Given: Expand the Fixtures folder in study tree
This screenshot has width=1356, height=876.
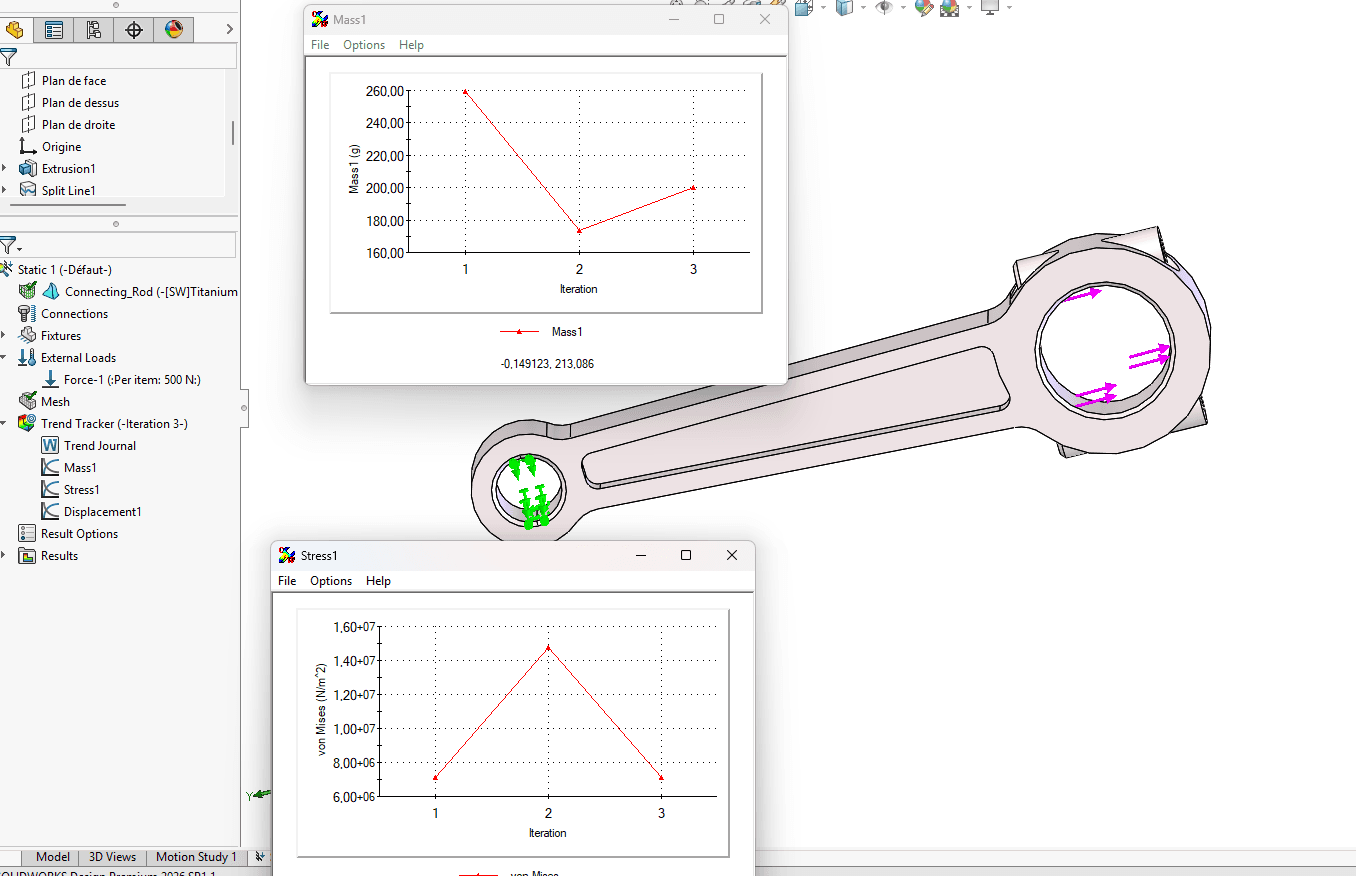Looking at the screenshot, I should click(5, 336).
